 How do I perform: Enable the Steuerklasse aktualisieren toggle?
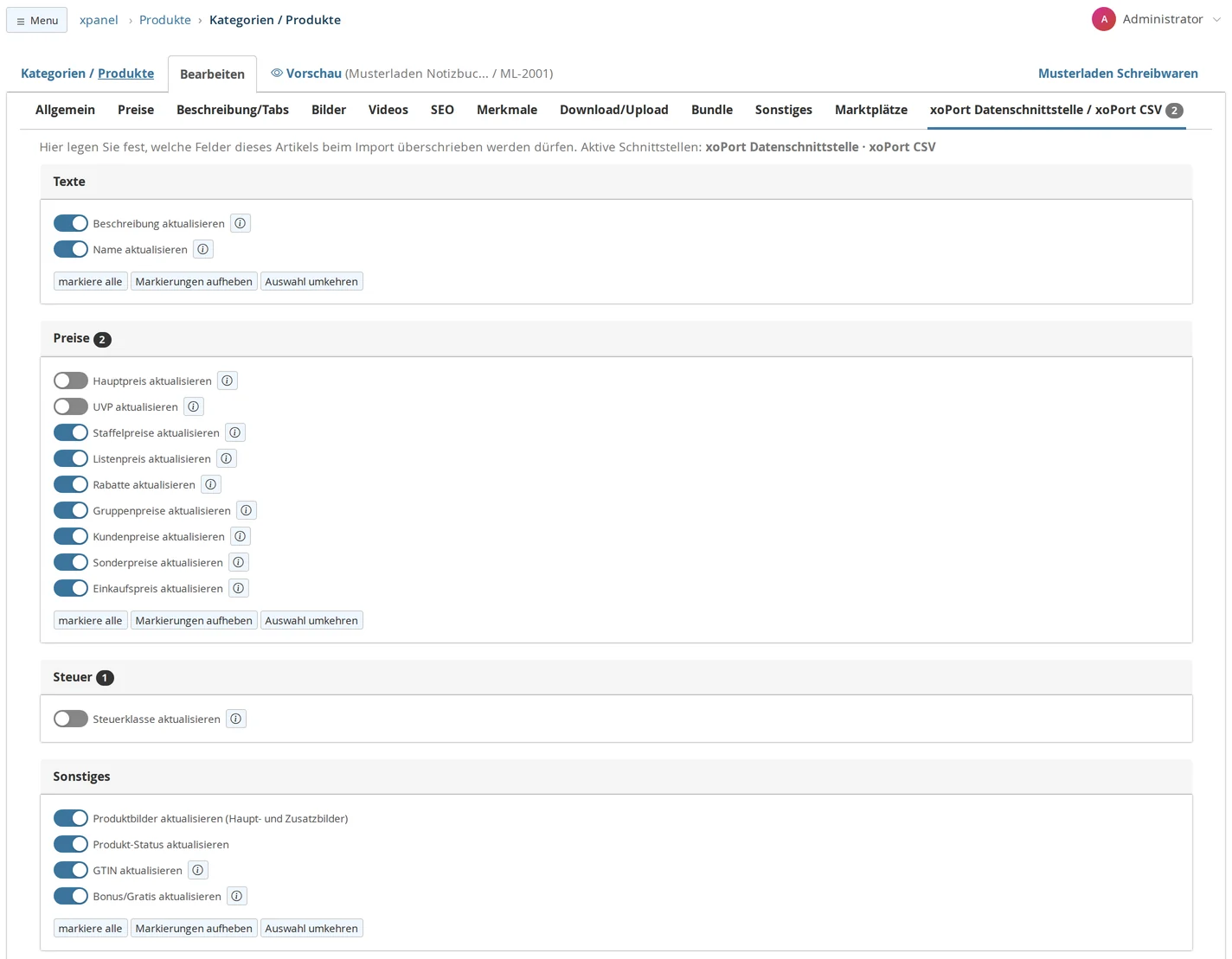71,719
